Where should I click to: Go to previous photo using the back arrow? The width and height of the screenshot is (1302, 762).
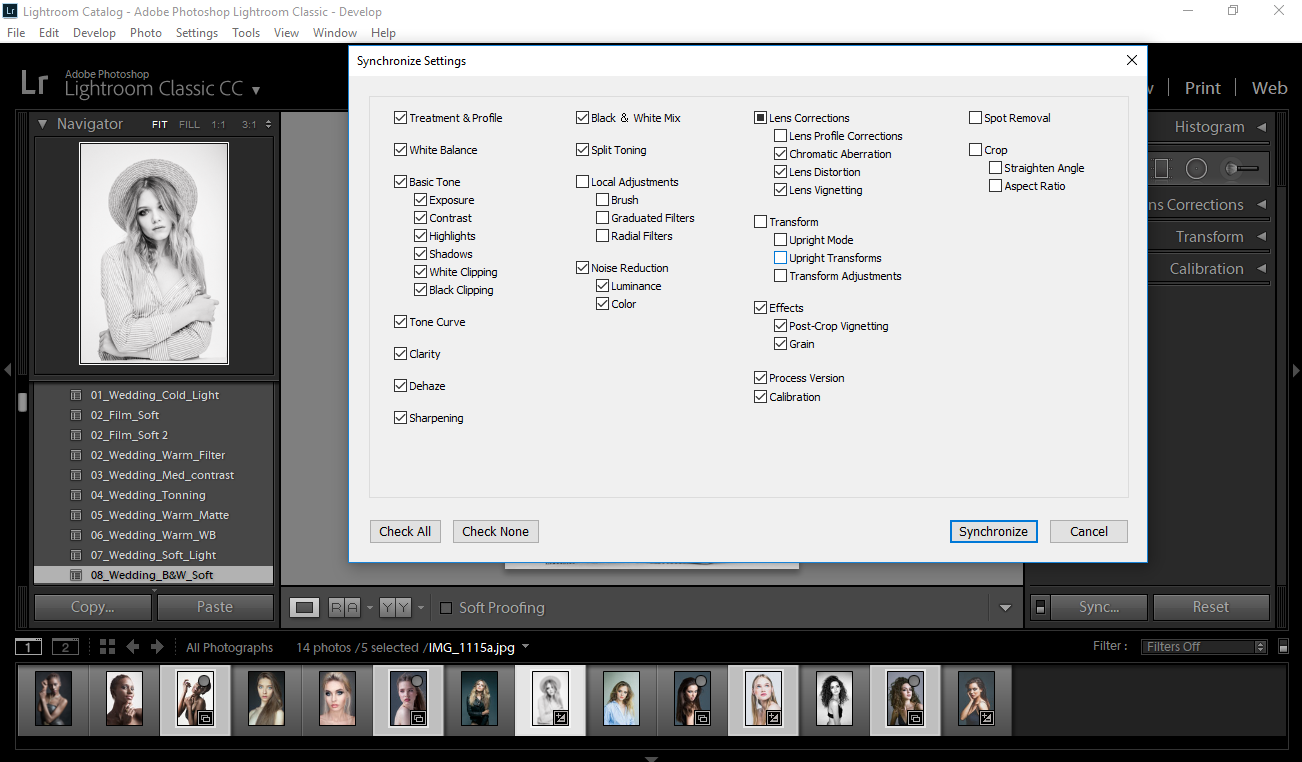point(132,646)
